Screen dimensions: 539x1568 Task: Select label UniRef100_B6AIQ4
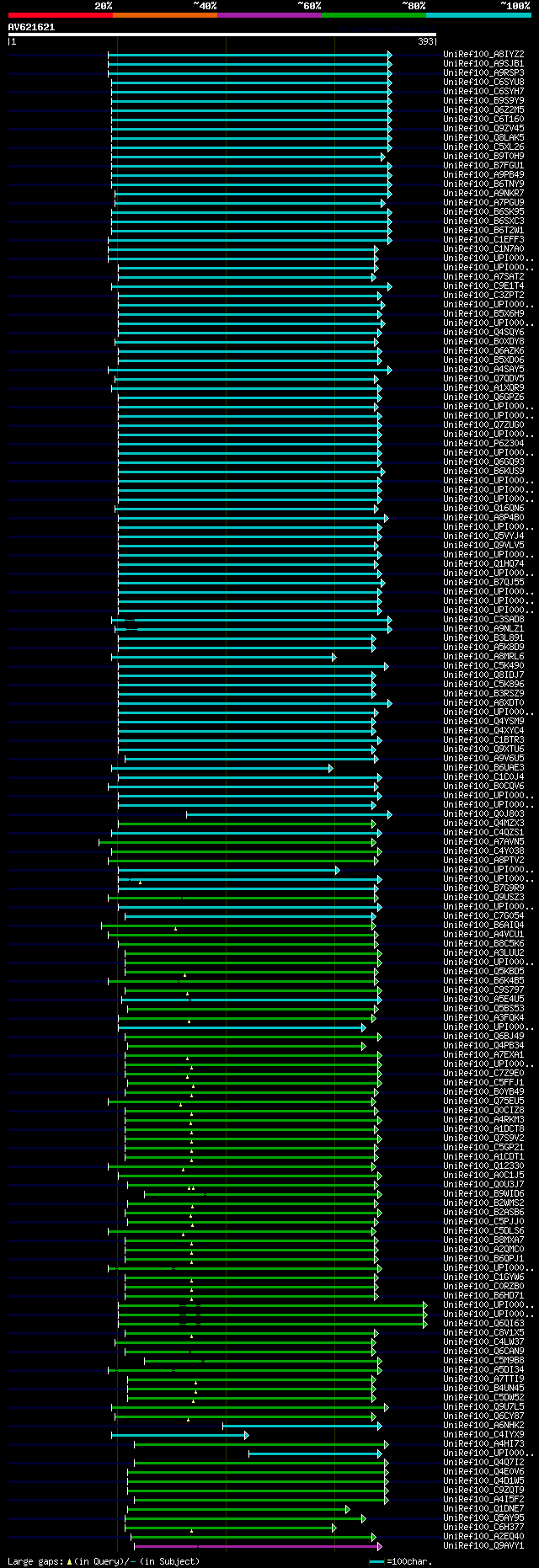click(483, 925)
